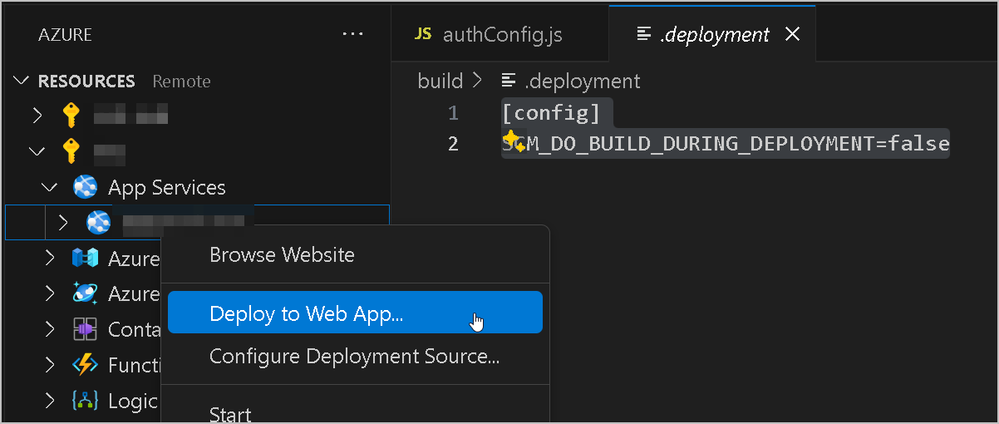Click the blue Azure cubes resource icon
This screenshot has width=999, height=424.
(85, 258)
